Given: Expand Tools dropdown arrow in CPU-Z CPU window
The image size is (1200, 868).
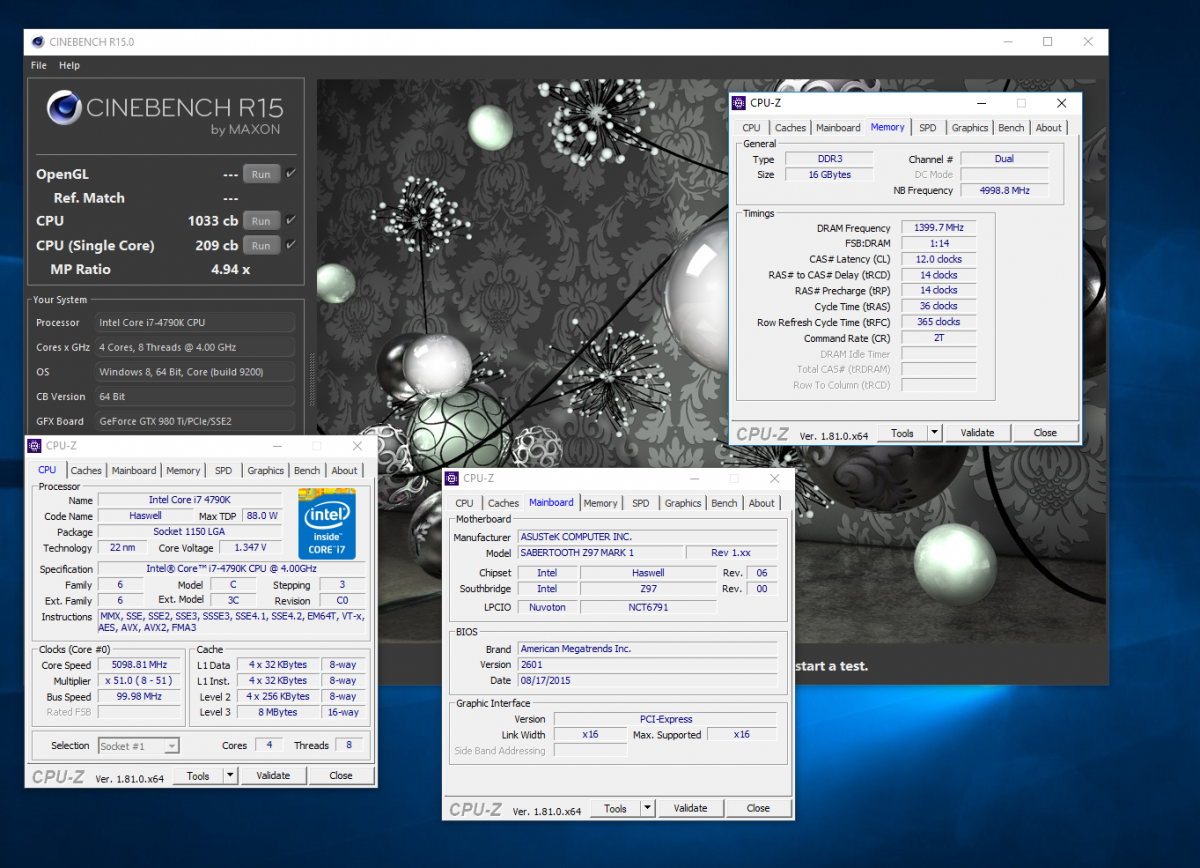Looking at the screenshot, I should [x=230, y=775].
